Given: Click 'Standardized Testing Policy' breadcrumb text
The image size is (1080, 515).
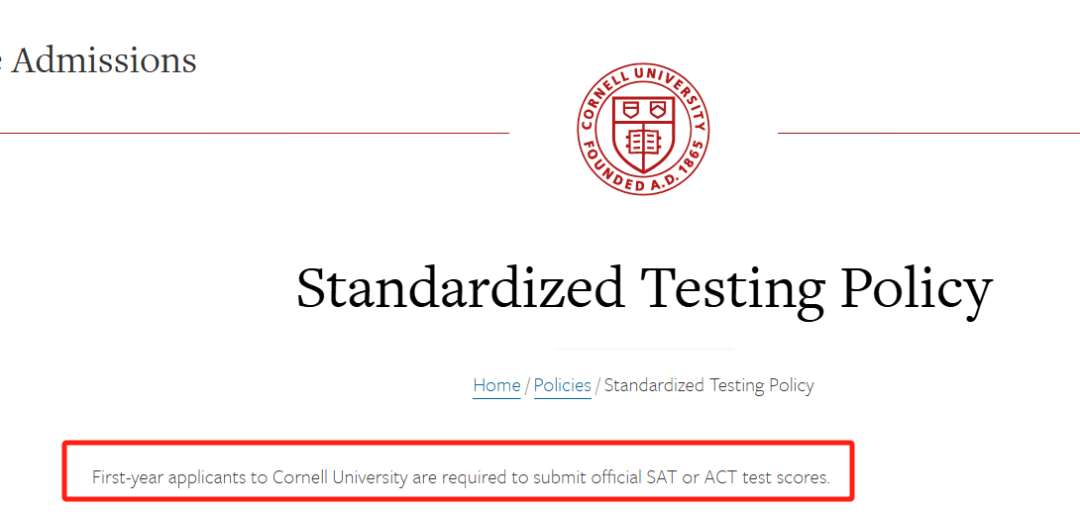Looking at the screenshot, I should pyautogui.click(x=709, y=386).
